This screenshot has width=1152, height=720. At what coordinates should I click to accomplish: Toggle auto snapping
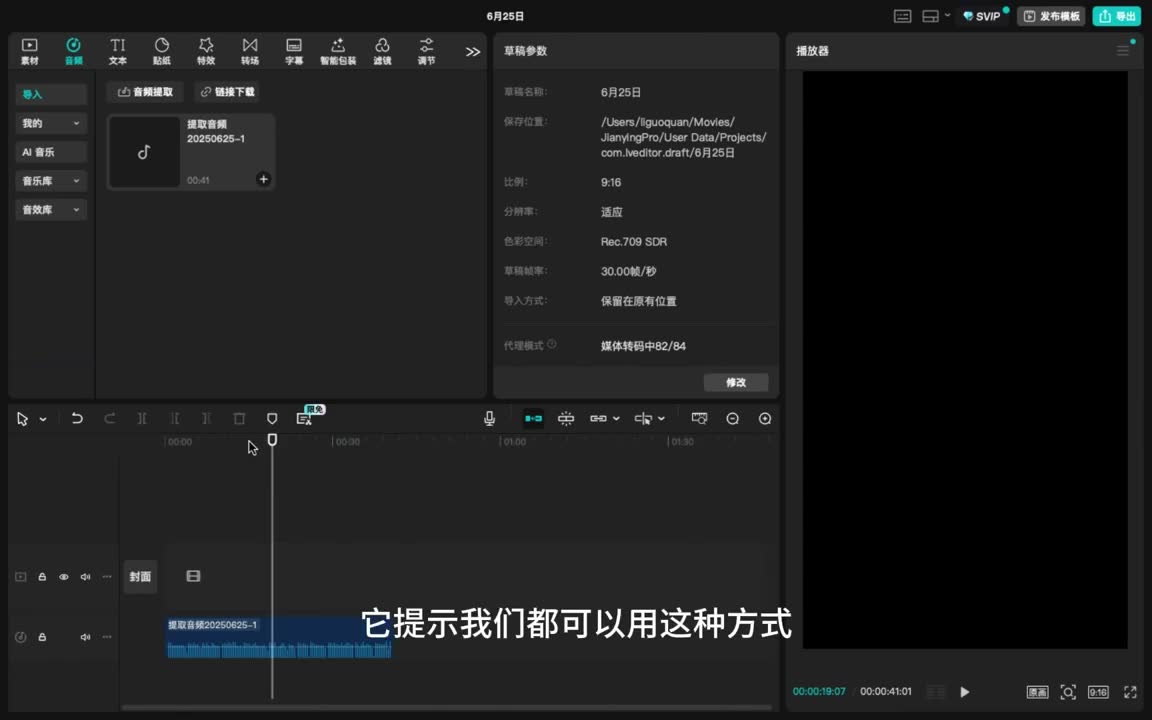(x=566, y=418)
